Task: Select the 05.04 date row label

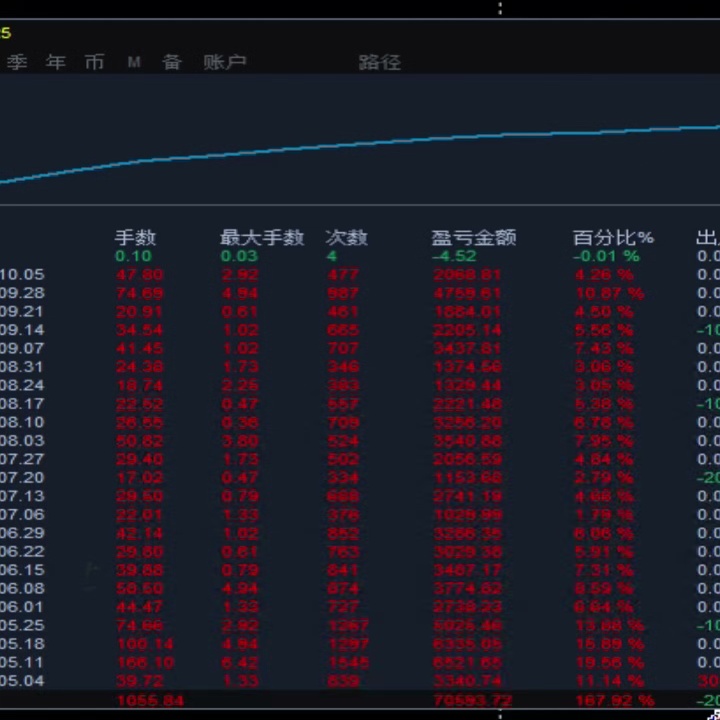Action: [22, 681]
